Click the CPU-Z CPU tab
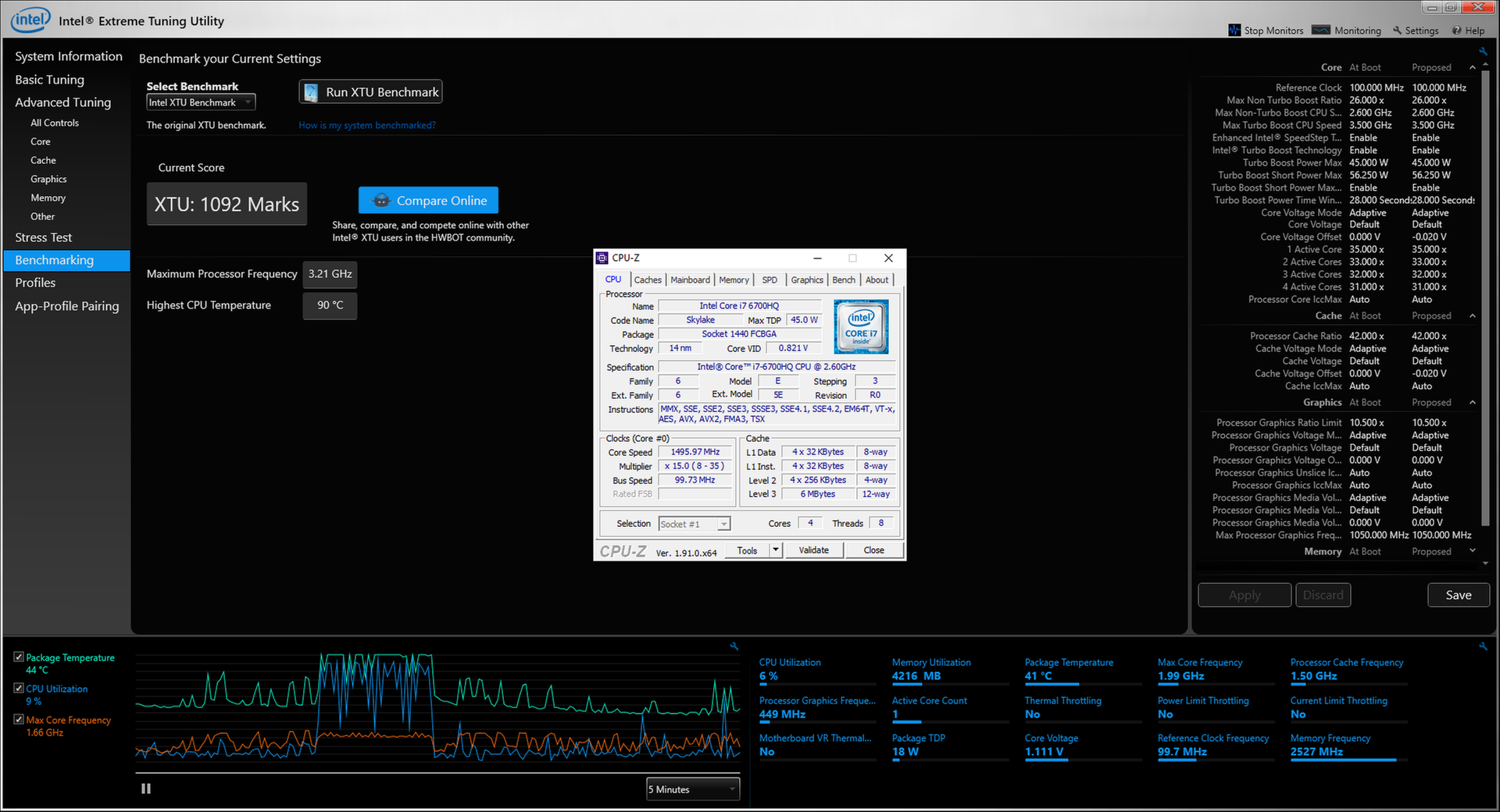The width and height of the screenshot is (1500, 812). [x=613, y=280]
